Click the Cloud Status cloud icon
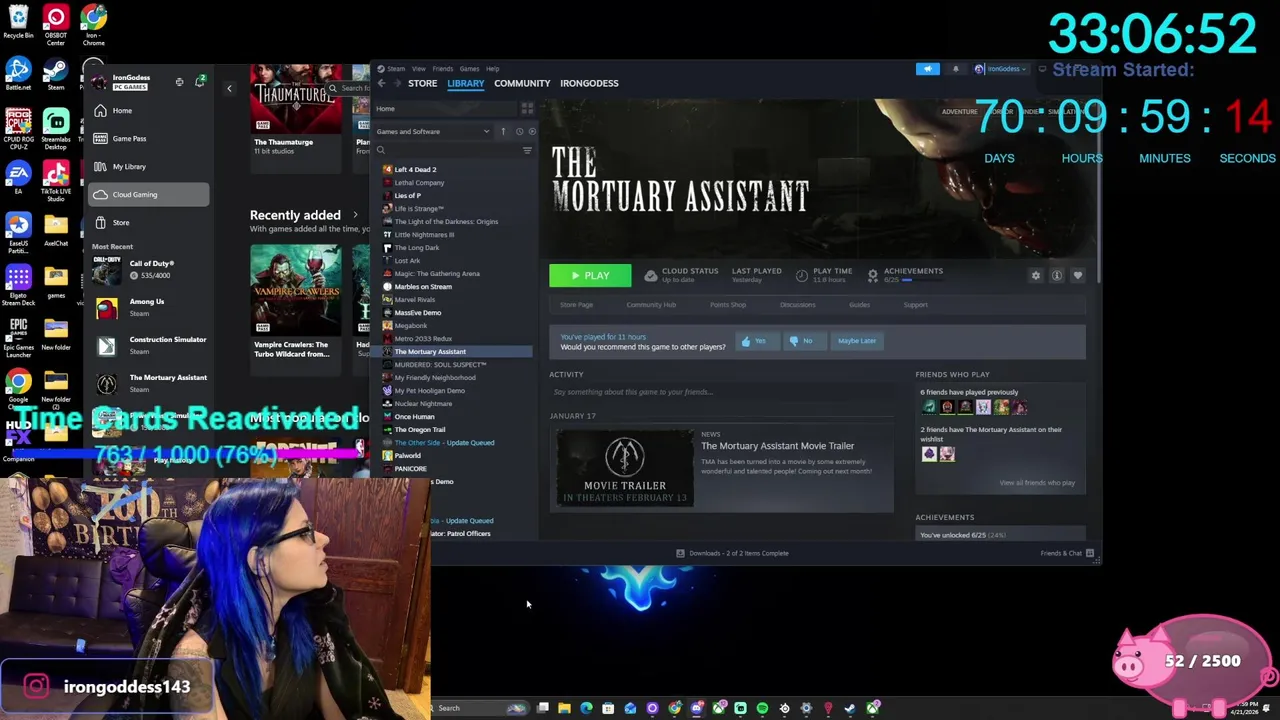 pyautogui.click(x=651, y=275)
